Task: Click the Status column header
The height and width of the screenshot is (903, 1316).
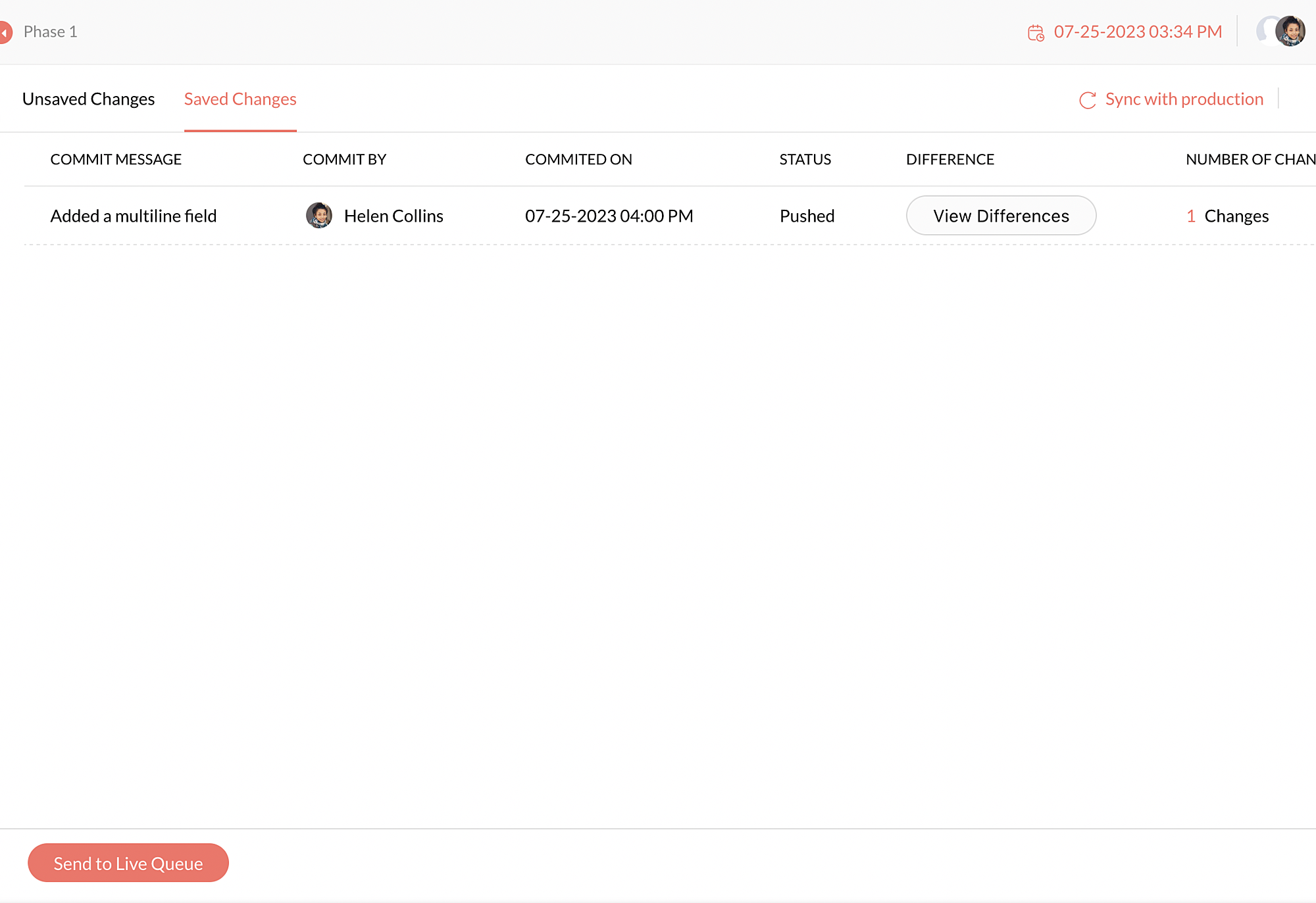Action: click(805, 159)
